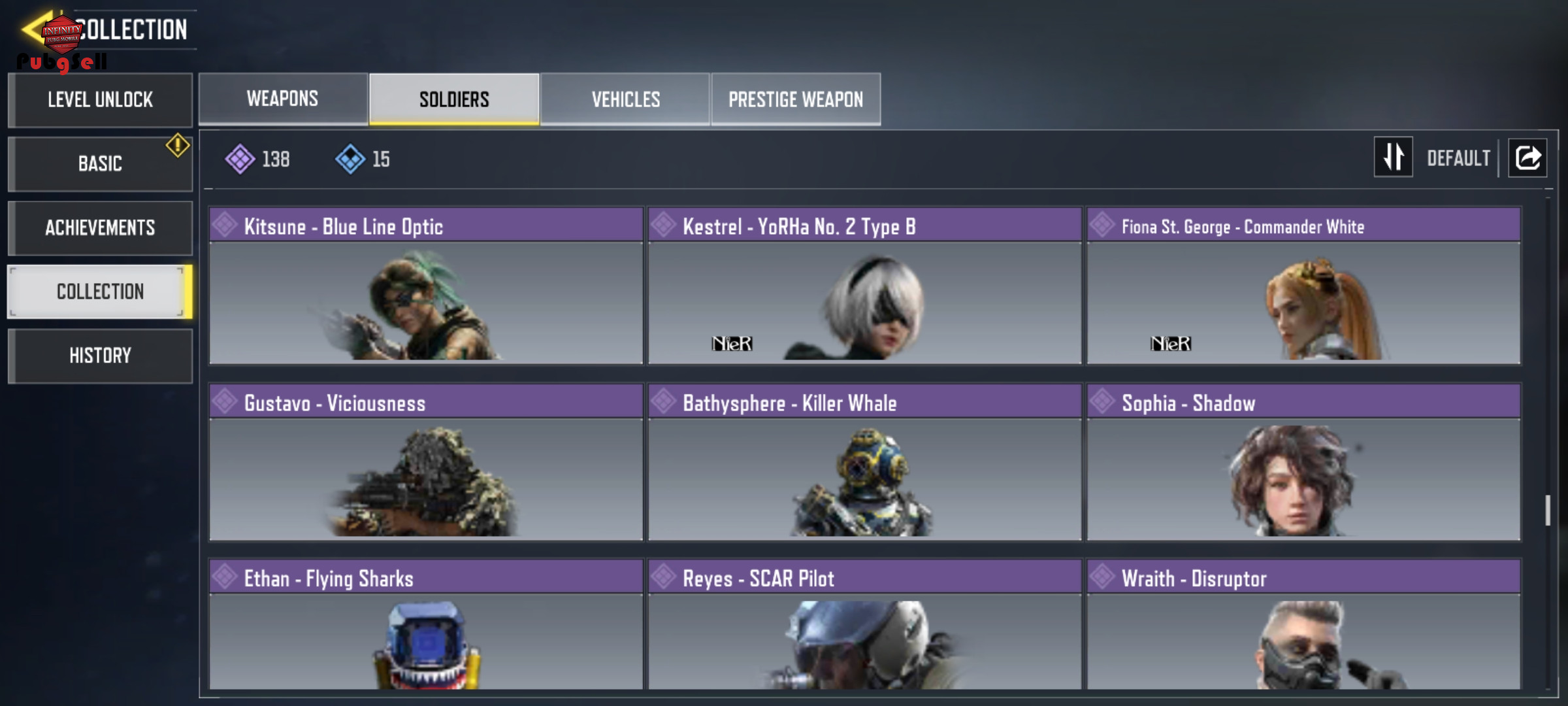Open the History section

pyautogui.click(x=100, y=356)
